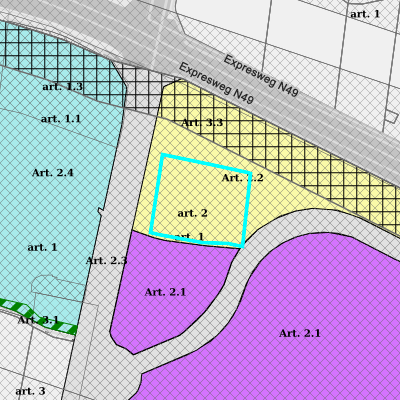Click the 'art. 1.1' label in blue zone
Viewport: 400px width, 400px height.
coord(61,119)
